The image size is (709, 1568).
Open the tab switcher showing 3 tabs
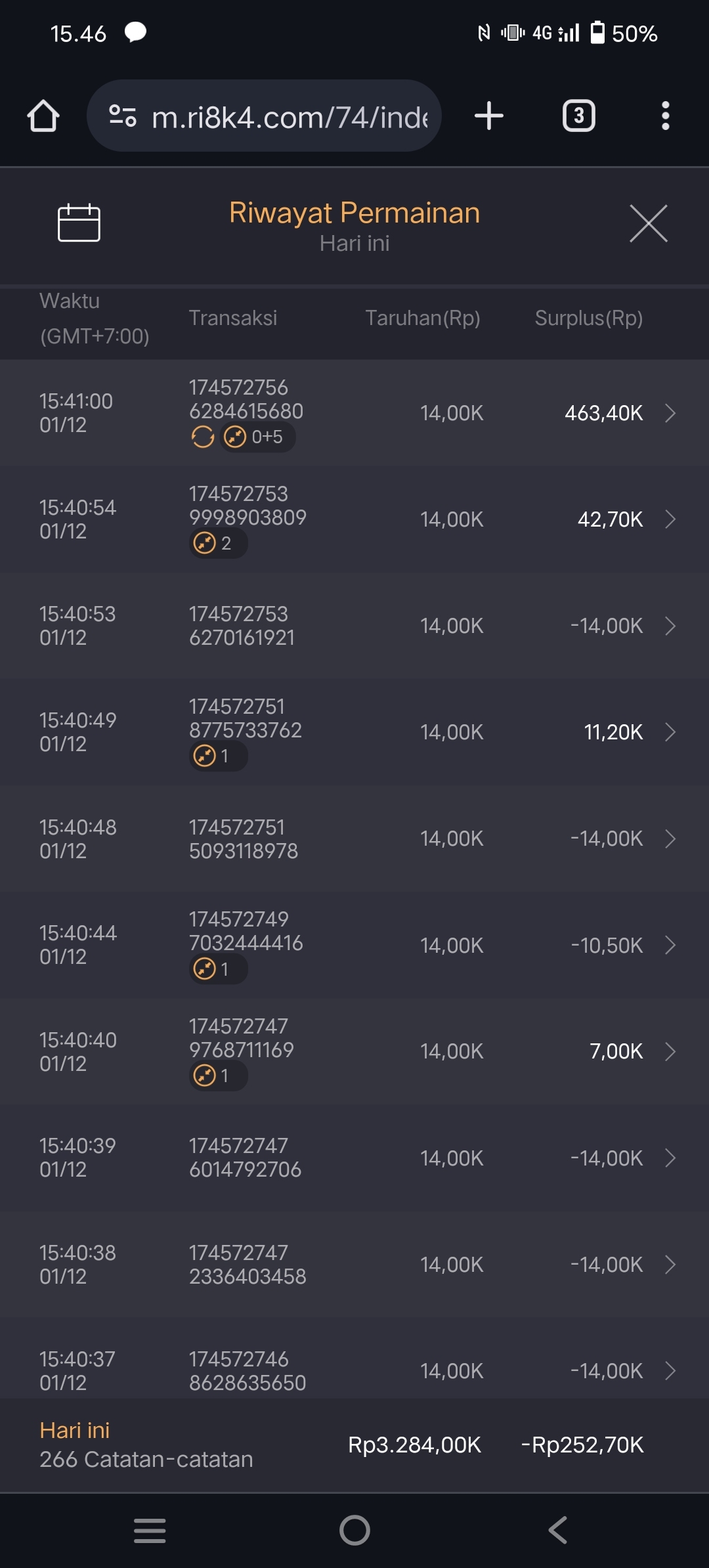tap(578, 116)
